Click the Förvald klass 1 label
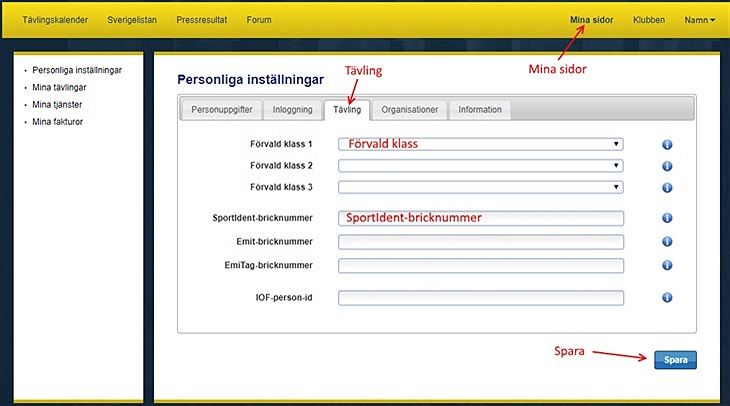The width and height of the screenshot is (730, 406). [x=281, y=144]
